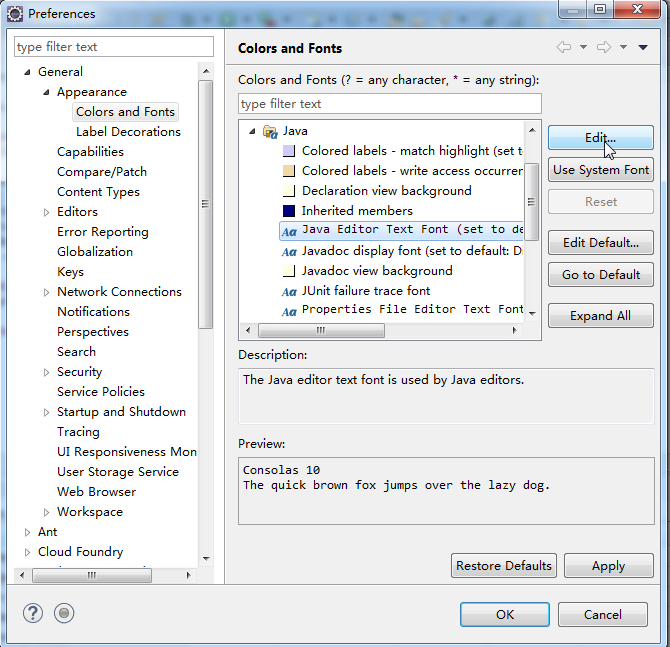The height and width of the screenshot is (647, 670).
Task: Open Notifications preference page
Action: pos(93,312)
